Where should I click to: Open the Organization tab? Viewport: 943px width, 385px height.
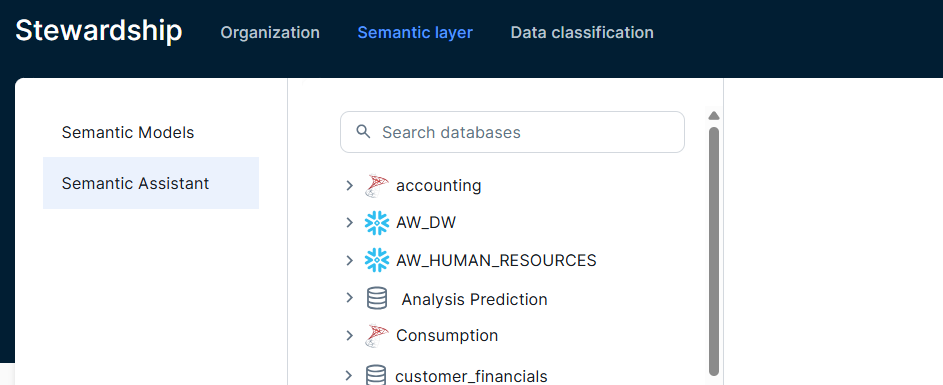[270, 32]
